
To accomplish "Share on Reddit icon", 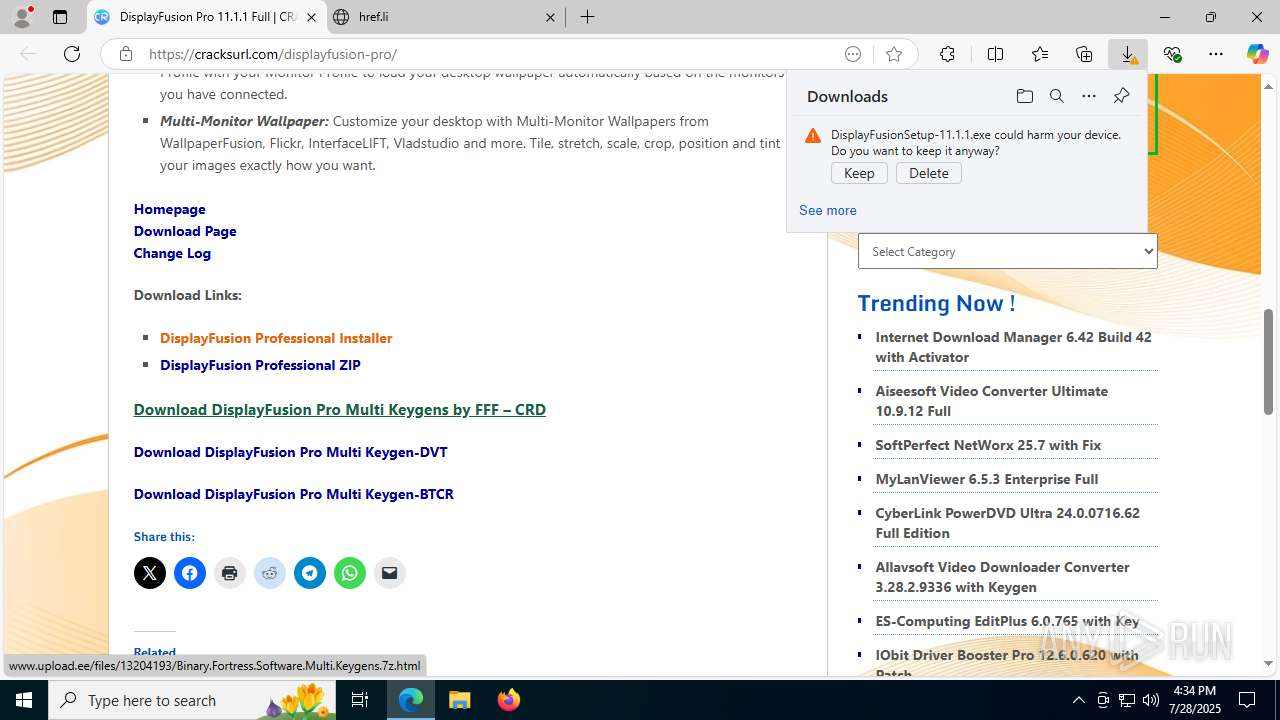I will pos(270,573).
